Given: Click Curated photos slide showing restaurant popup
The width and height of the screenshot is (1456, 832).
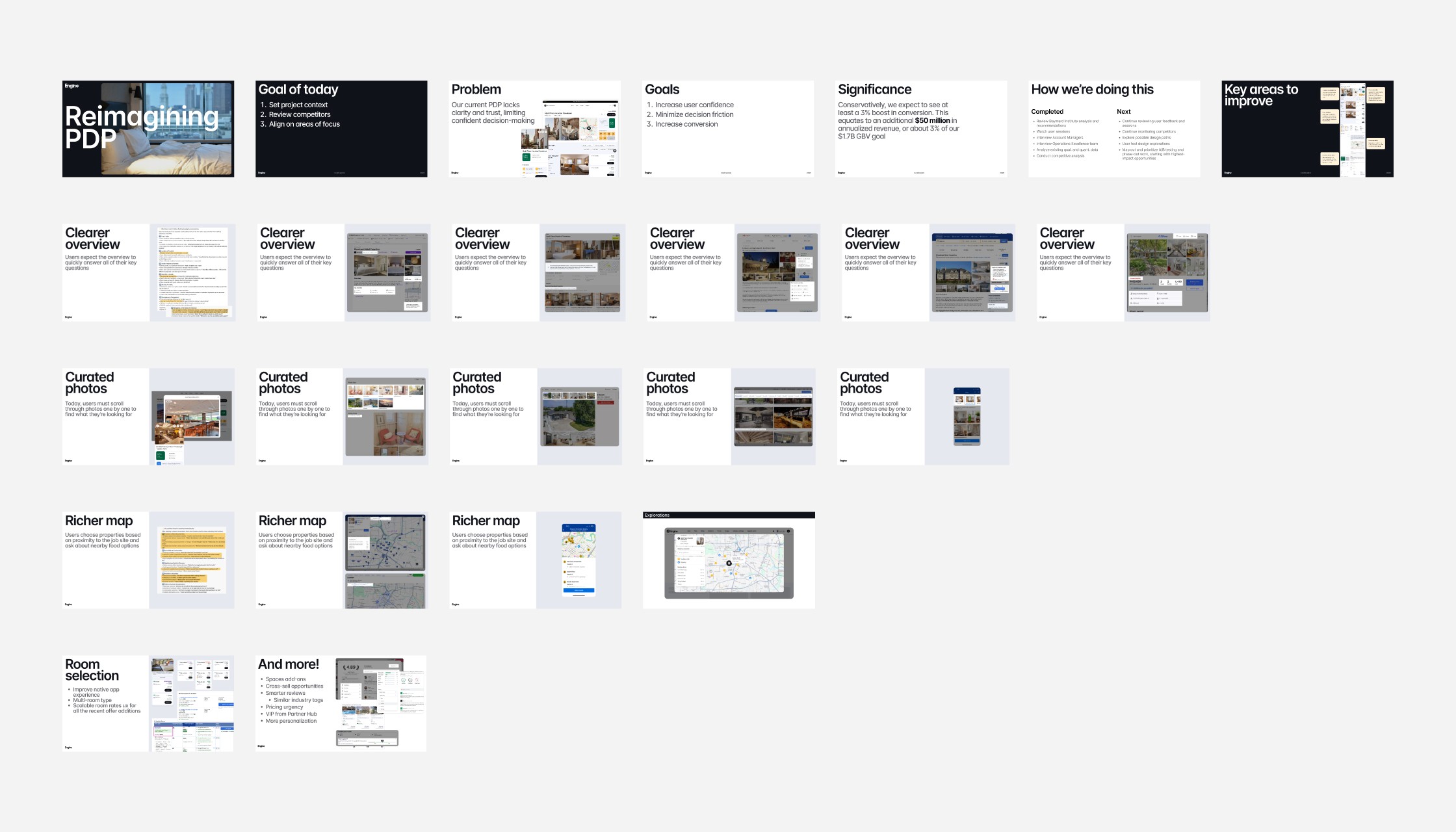Looking at the screenshot, I should [148, 417].
